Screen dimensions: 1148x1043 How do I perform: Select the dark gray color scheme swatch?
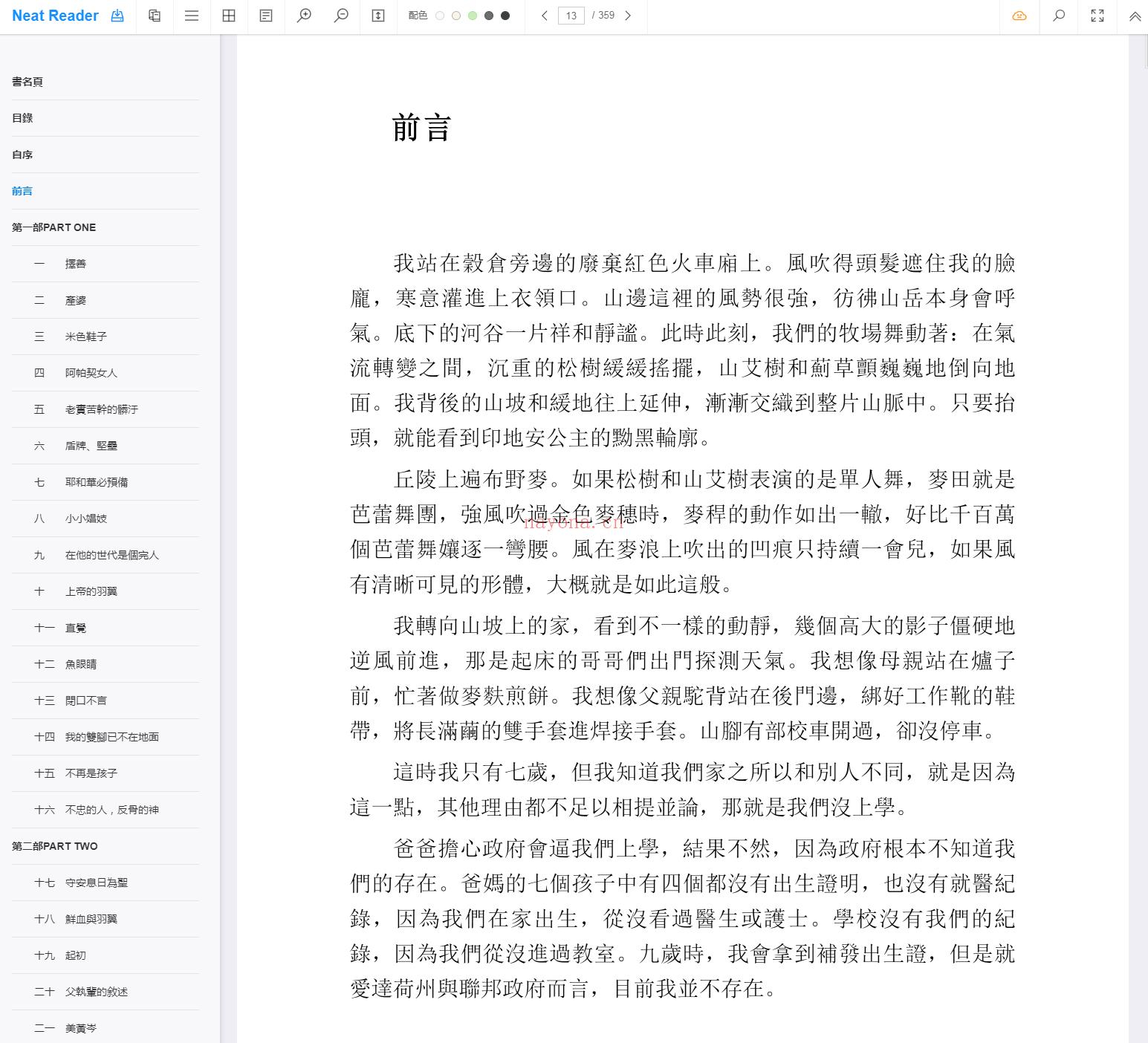pyautogui.click(x=489, y=16)
